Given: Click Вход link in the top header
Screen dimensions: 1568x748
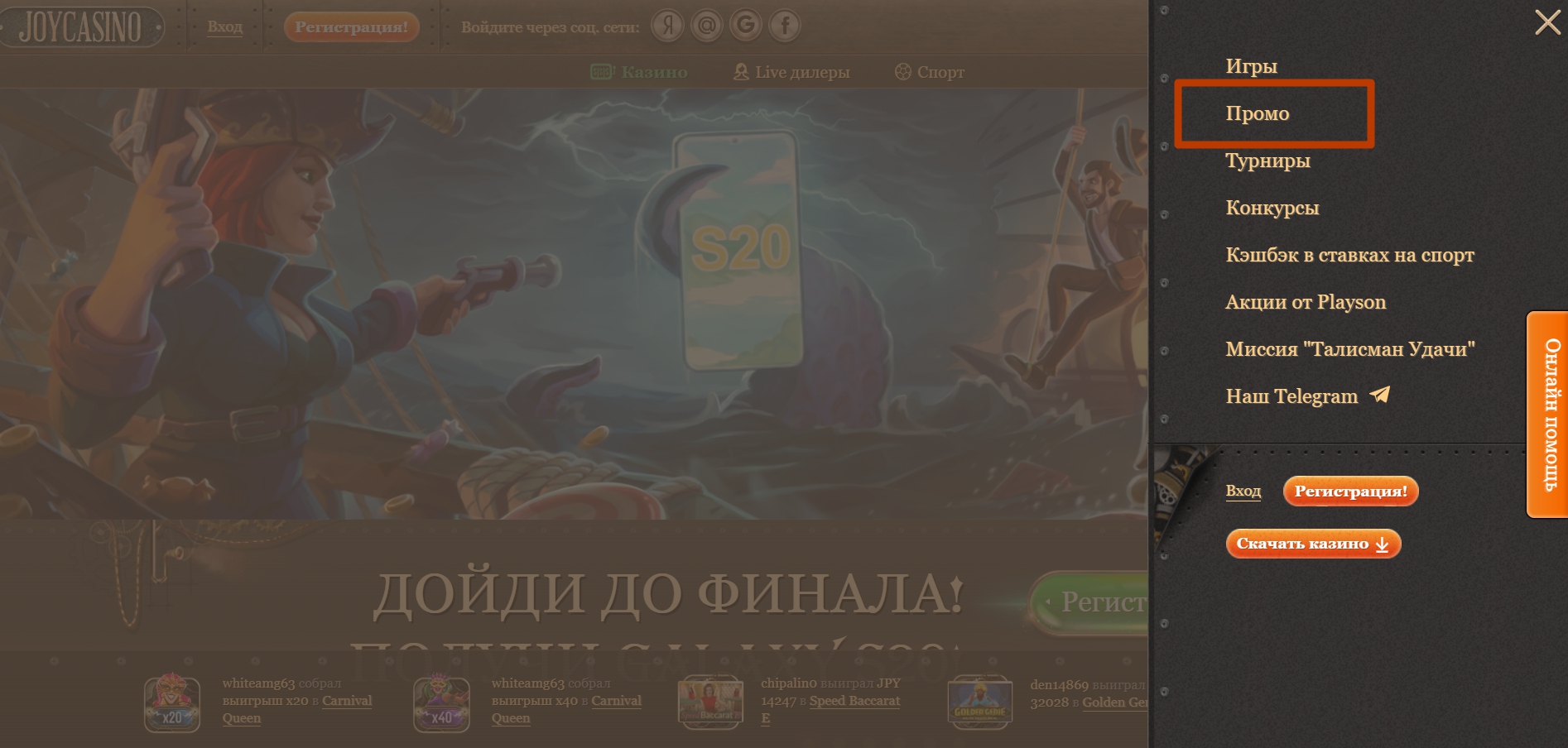Looking at the screenshot, I should point(224,26).
